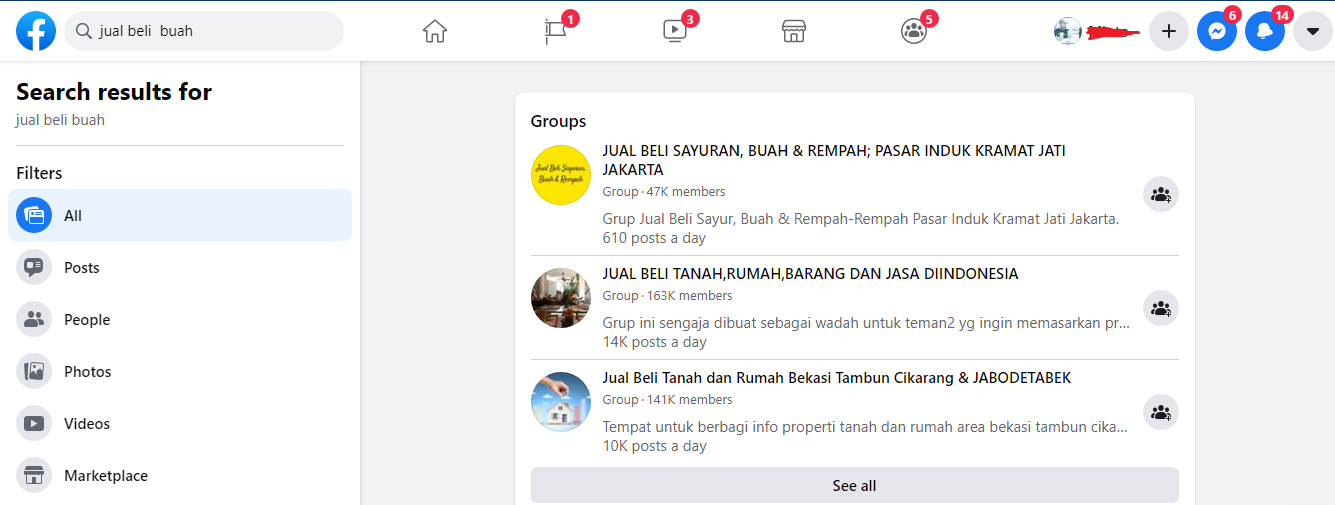Select the People filter
This screenshot has width=1335, height=505.
point(180,319)
